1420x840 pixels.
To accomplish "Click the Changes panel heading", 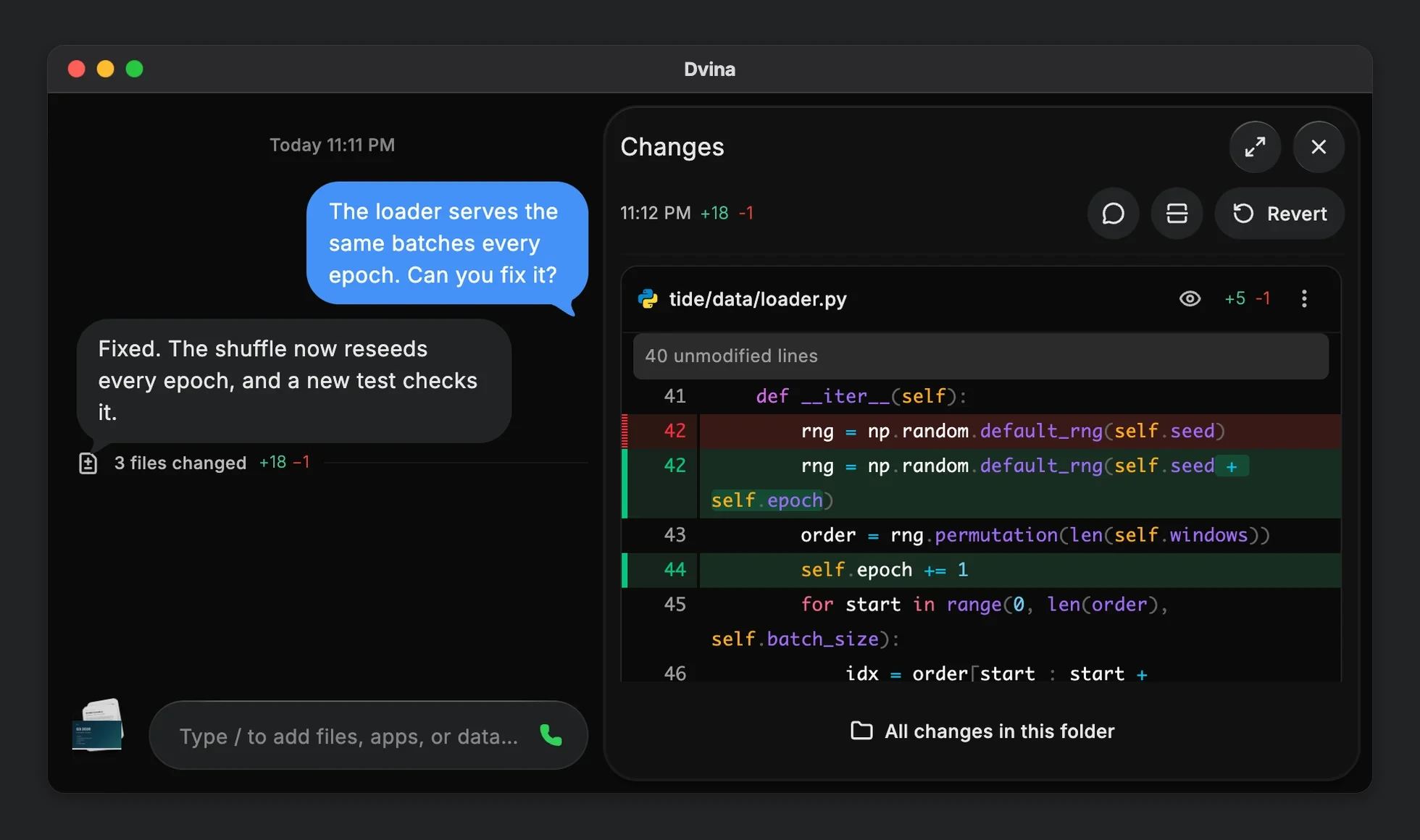I will pyautogui.click(x=672, y=147).
